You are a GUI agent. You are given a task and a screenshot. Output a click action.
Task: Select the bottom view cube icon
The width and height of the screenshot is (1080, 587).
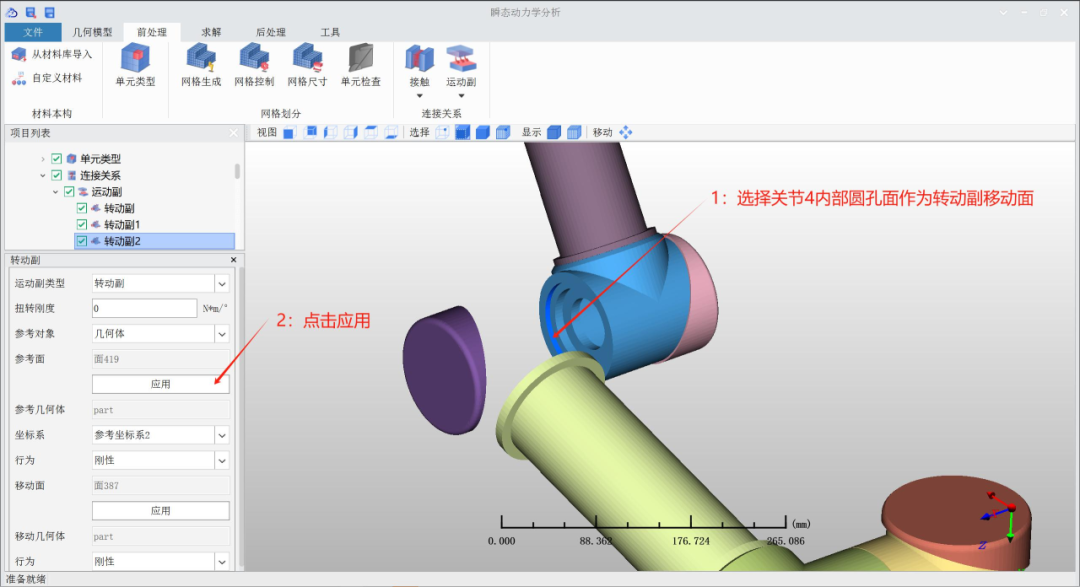391,132
